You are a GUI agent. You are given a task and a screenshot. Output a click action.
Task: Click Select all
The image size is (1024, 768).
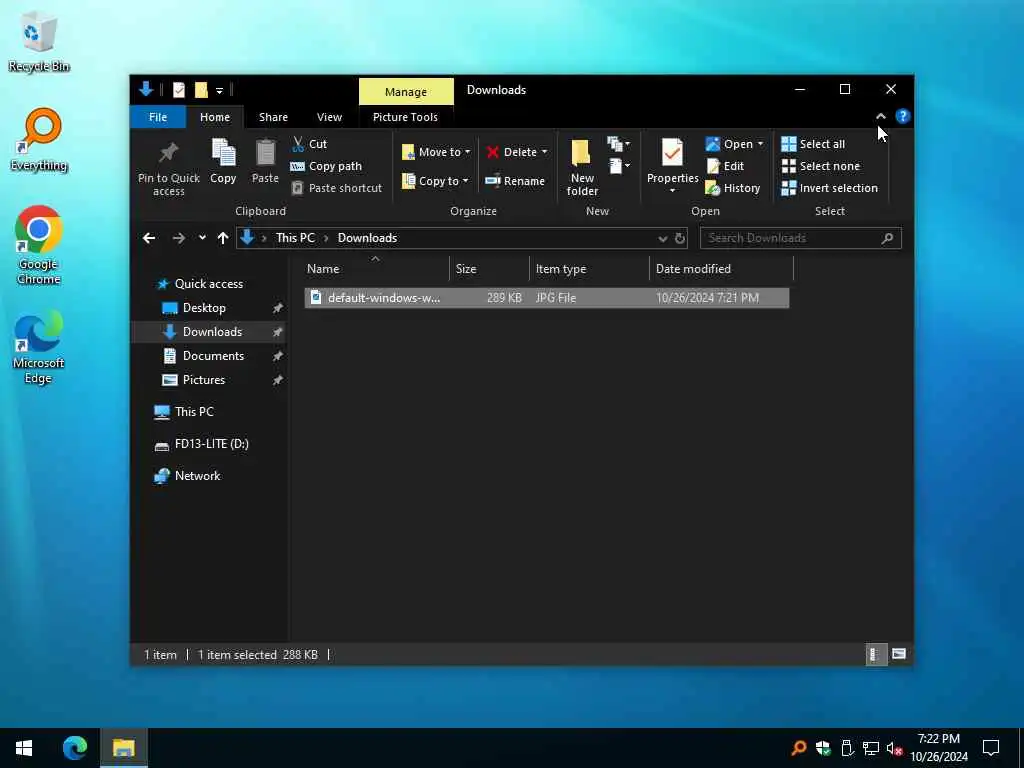tap(813, 144)
